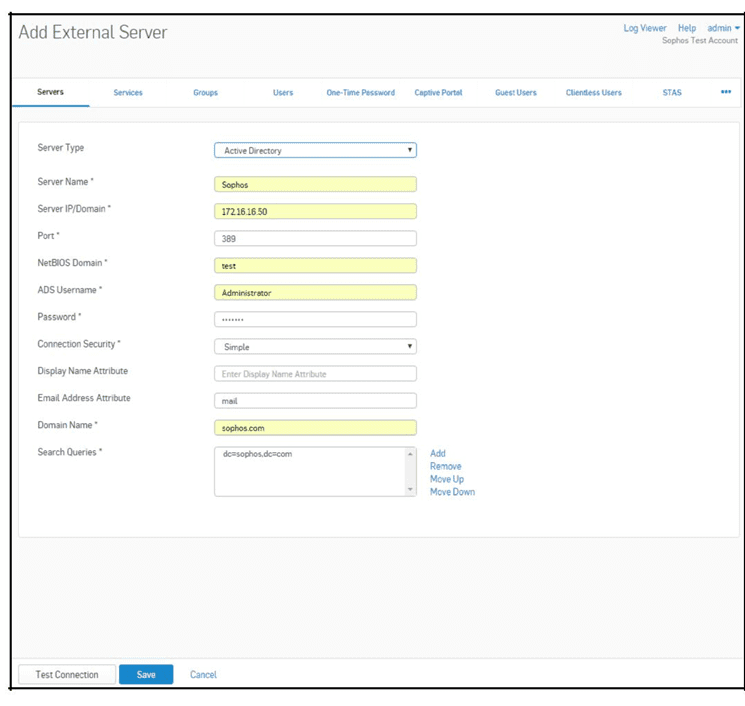Image resolution: width=745 pixels, height=706 pixels.
Task: Click the Email Address Attribute field
Action: pos(315,401)
